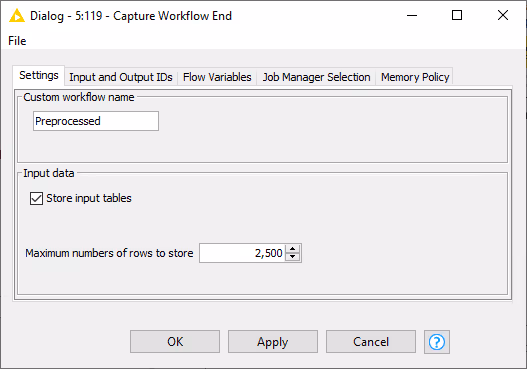Increase maximum rows with up arrow
This screenshot has width=527, height=369.
(x=293, y=249)
